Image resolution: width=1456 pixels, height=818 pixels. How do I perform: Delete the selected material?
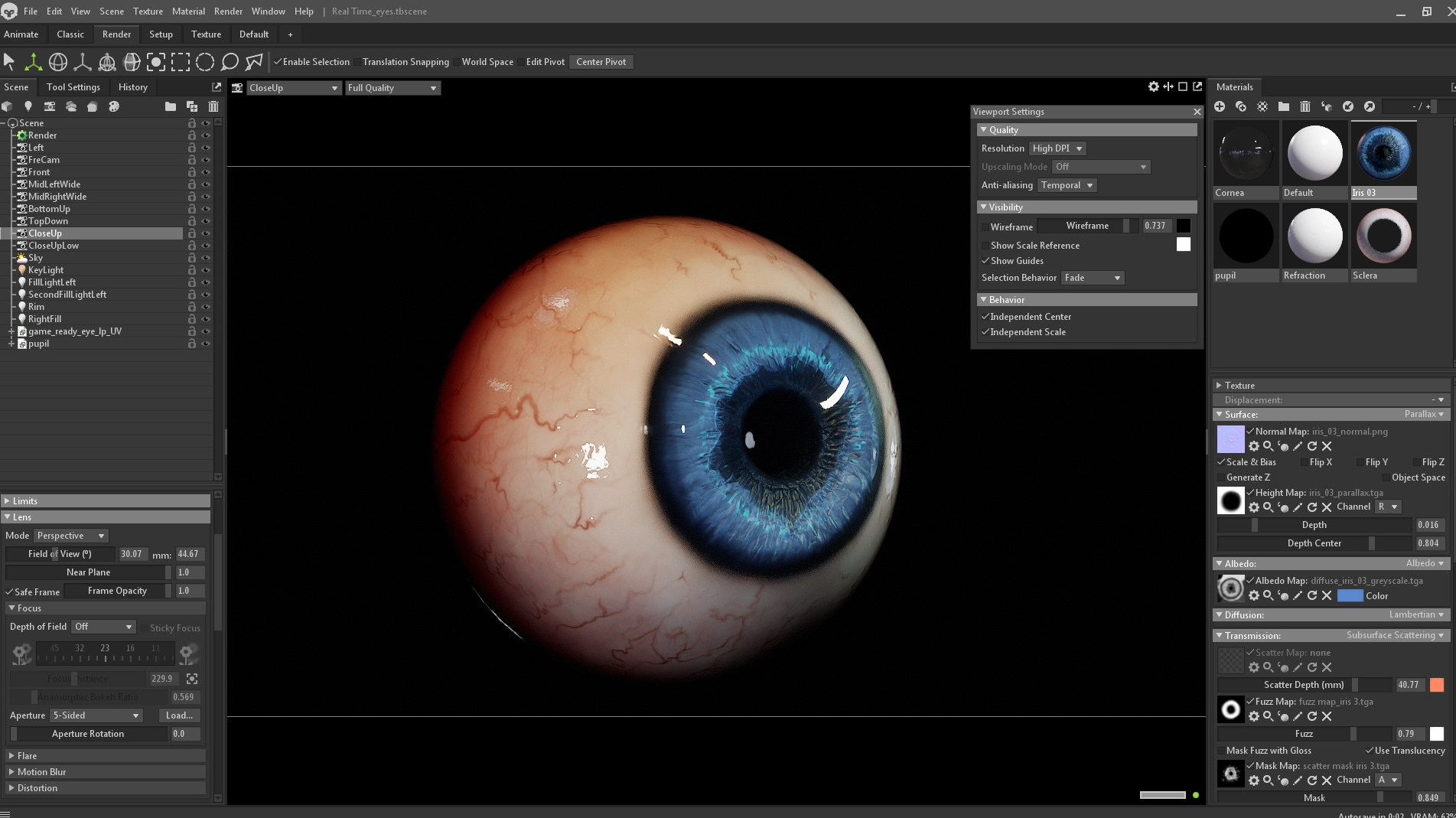tap(1305, 106)
